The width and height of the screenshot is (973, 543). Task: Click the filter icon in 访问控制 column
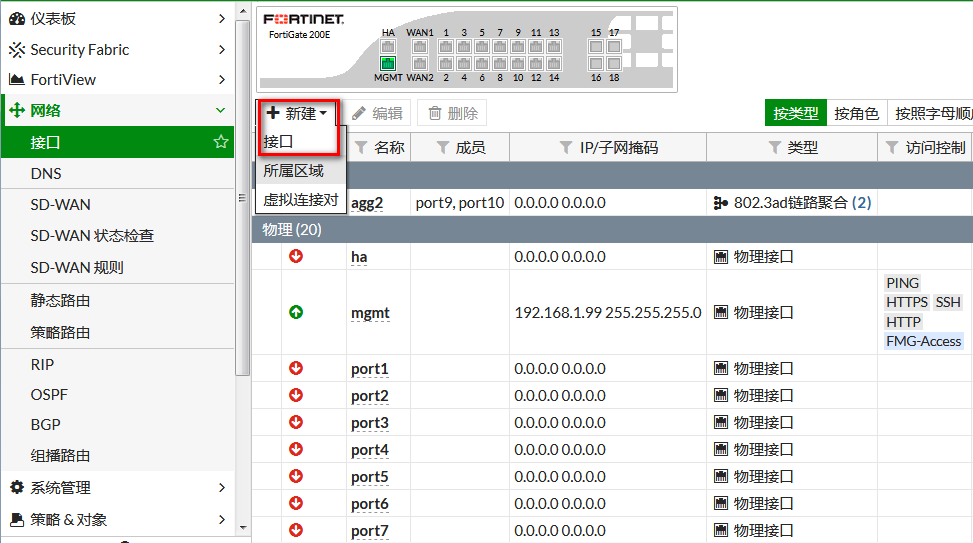[892, 147]
